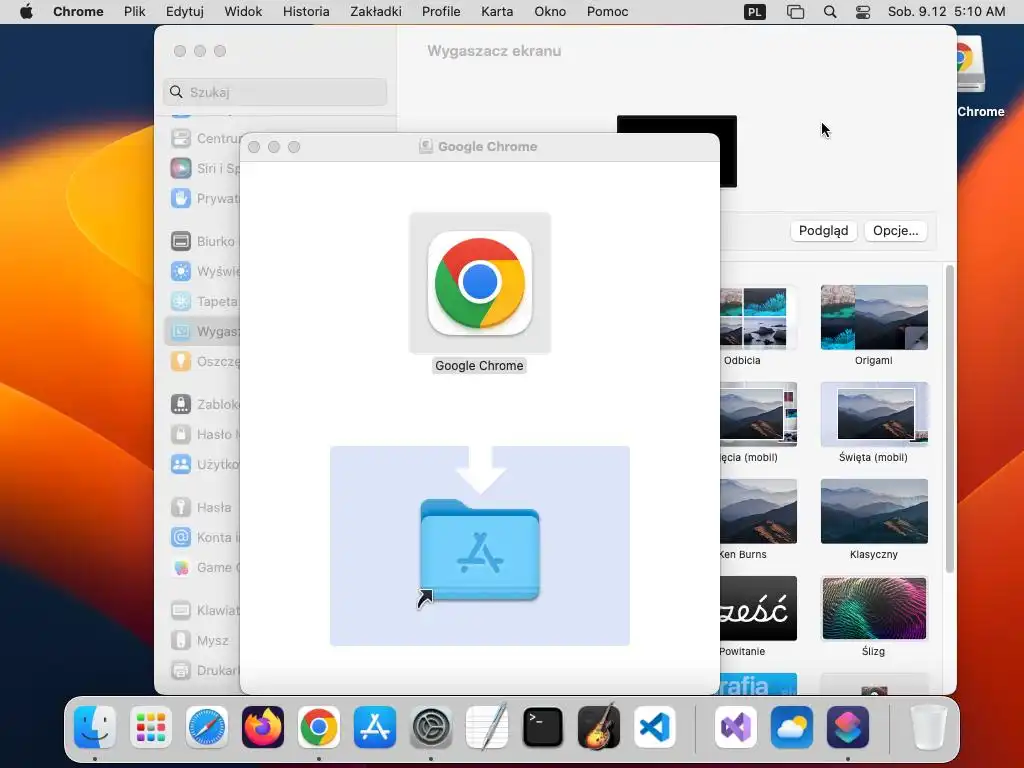Open the Widok menu
Screen dimensions: 1024x768
[243, 12]
